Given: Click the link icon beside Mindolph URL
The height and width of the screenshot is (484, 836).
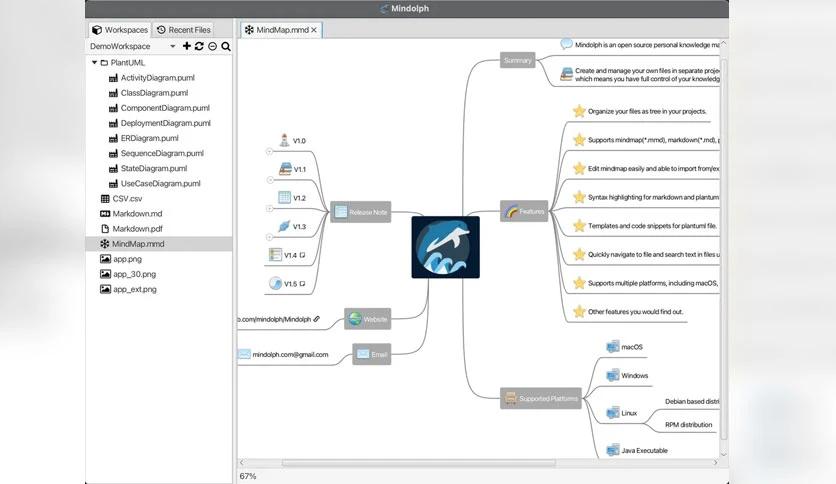Looking at the screenshot, I should point(317,319).
